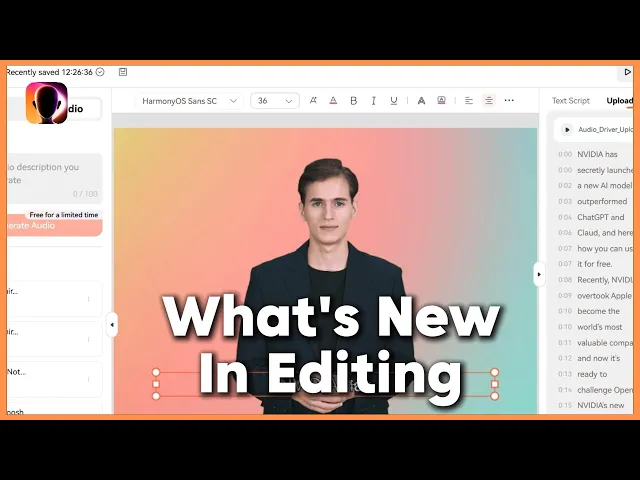The image size is (640, 480).
Task: Click the font size adjust icon
Action: 313,100
